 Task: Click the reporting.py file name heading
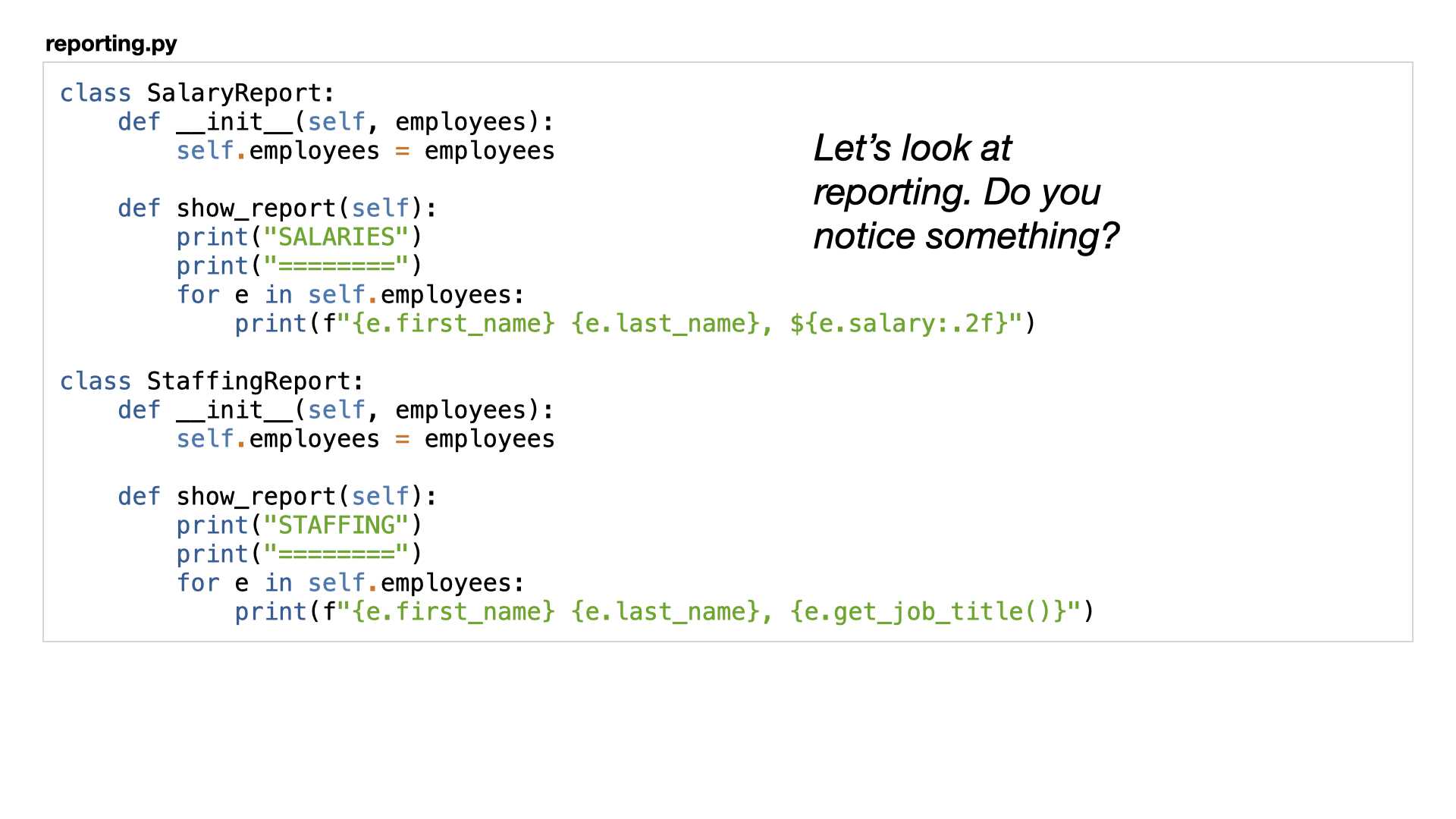[x=111, y=44]
